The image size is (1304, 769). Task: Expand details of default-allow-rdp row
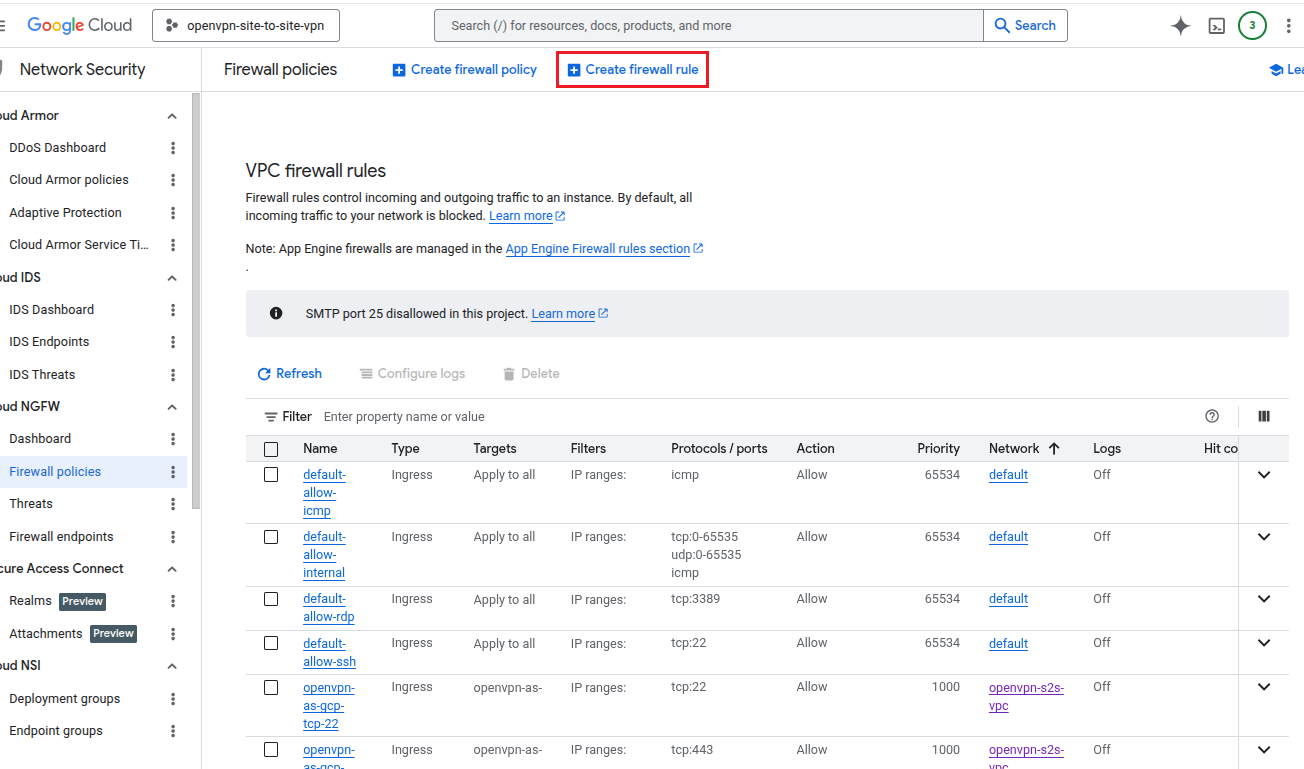[x=1264, y=599]
